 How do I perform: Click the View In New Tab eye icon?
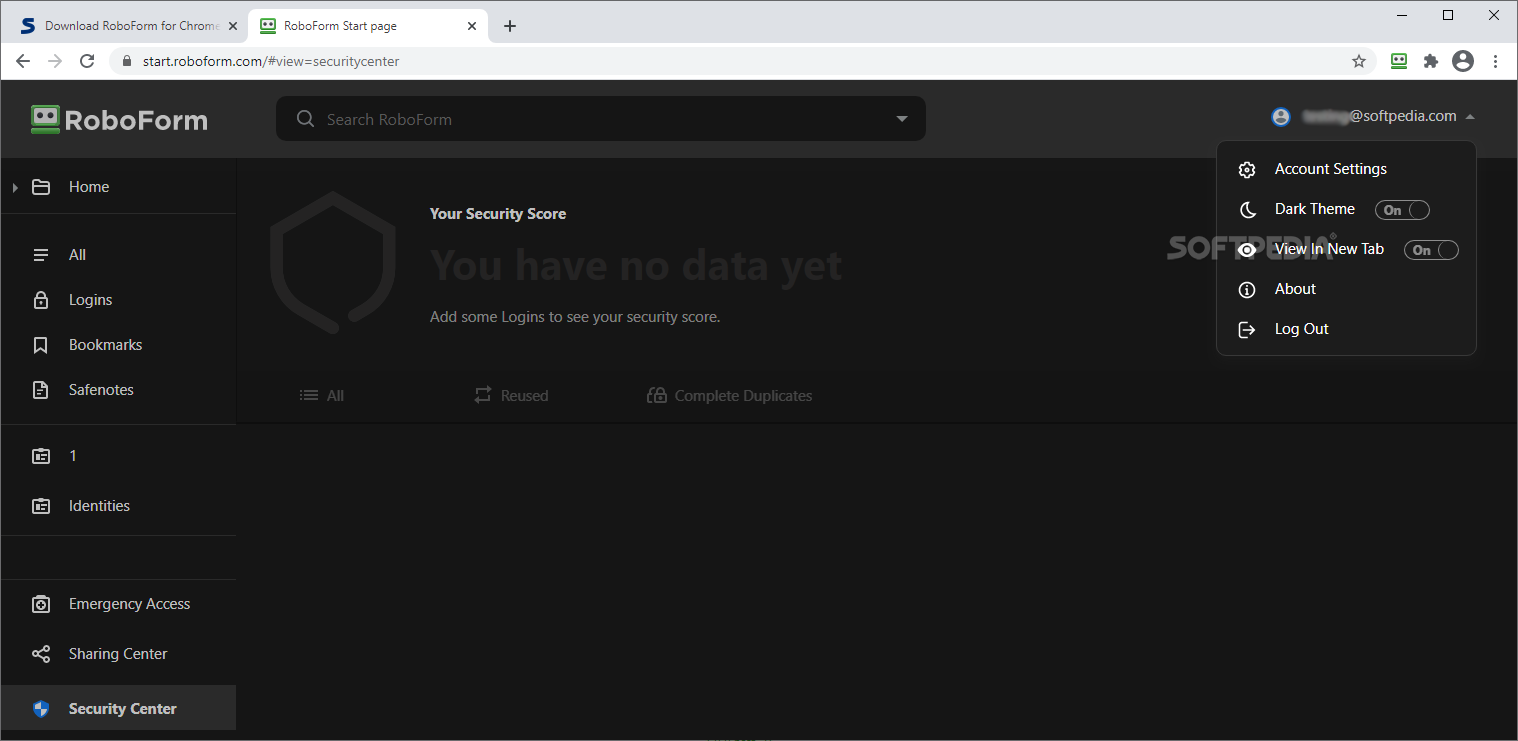pyautogui.click(x=1247, y=250)
